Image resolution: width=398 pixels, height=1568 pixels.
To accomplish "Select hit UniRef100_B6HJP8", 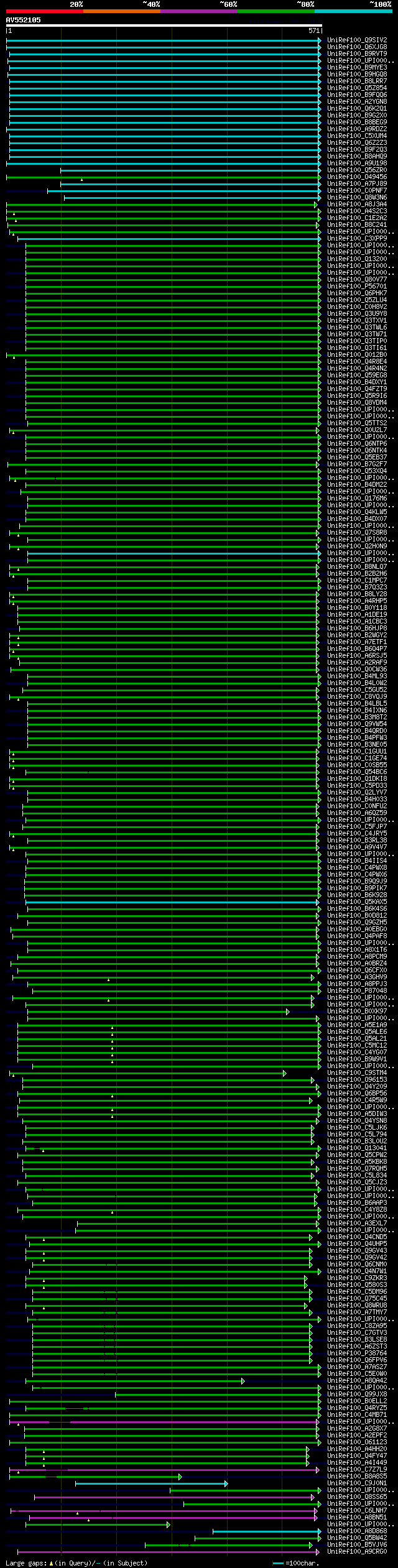I will pyautogui.click(x=357, y=628).
